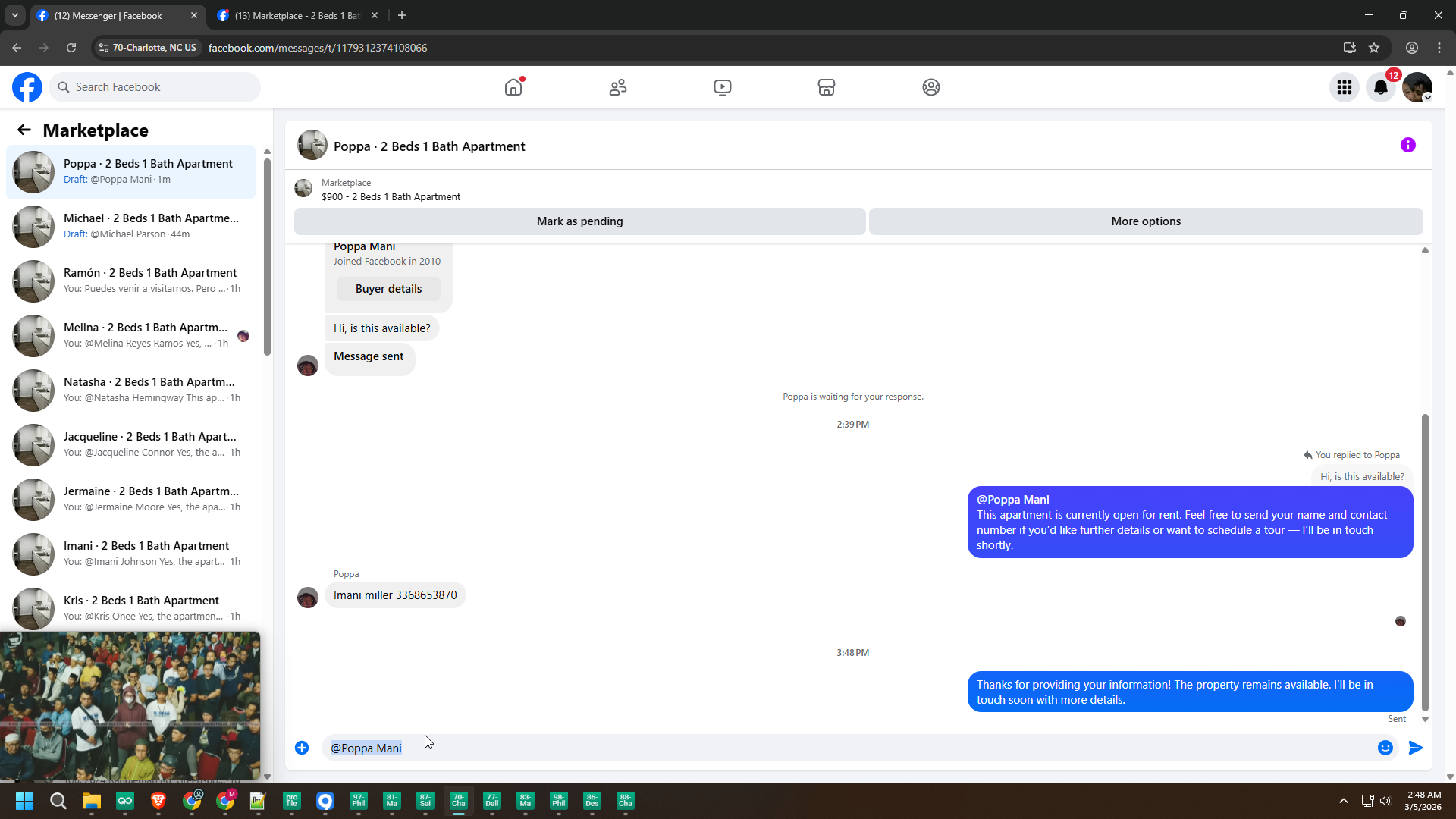Click the '70-Charlotte, NC US' address bar chip
Viewport: 1456px width, 819px height.
click(148, 48)
